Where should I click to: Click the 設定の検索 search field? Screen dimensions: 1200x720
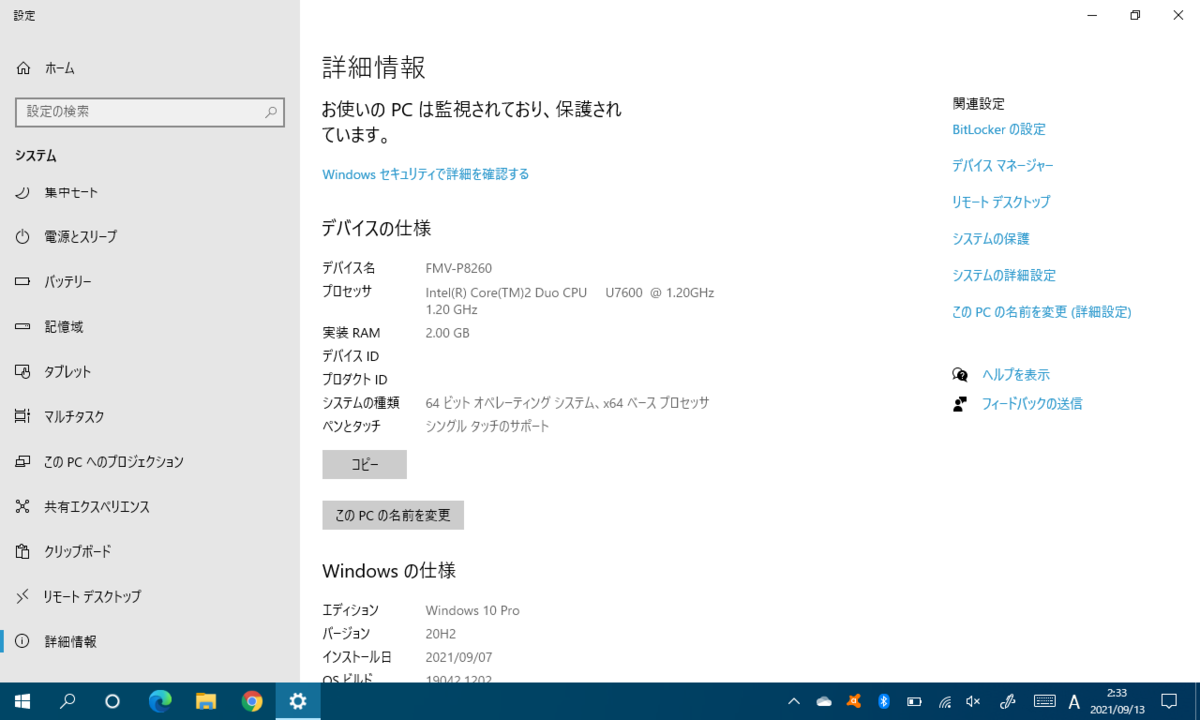coord(150,112)
